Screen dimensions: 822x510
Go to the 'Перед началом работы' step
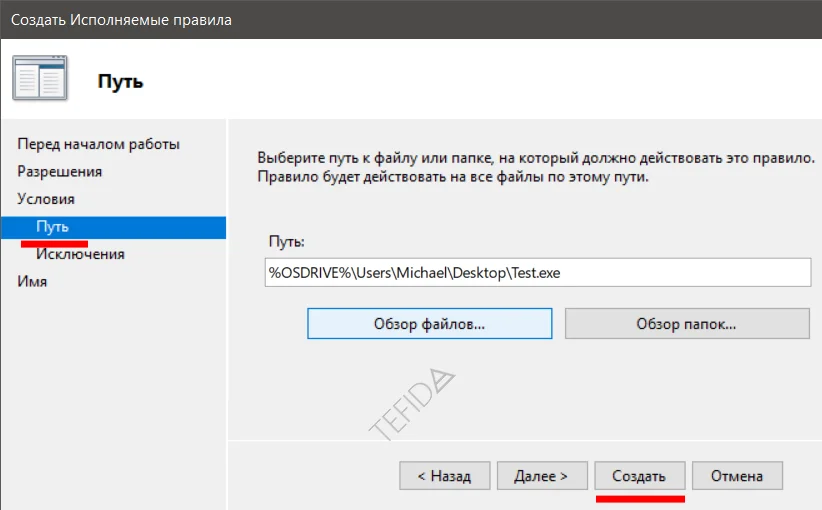coord(98,144)
